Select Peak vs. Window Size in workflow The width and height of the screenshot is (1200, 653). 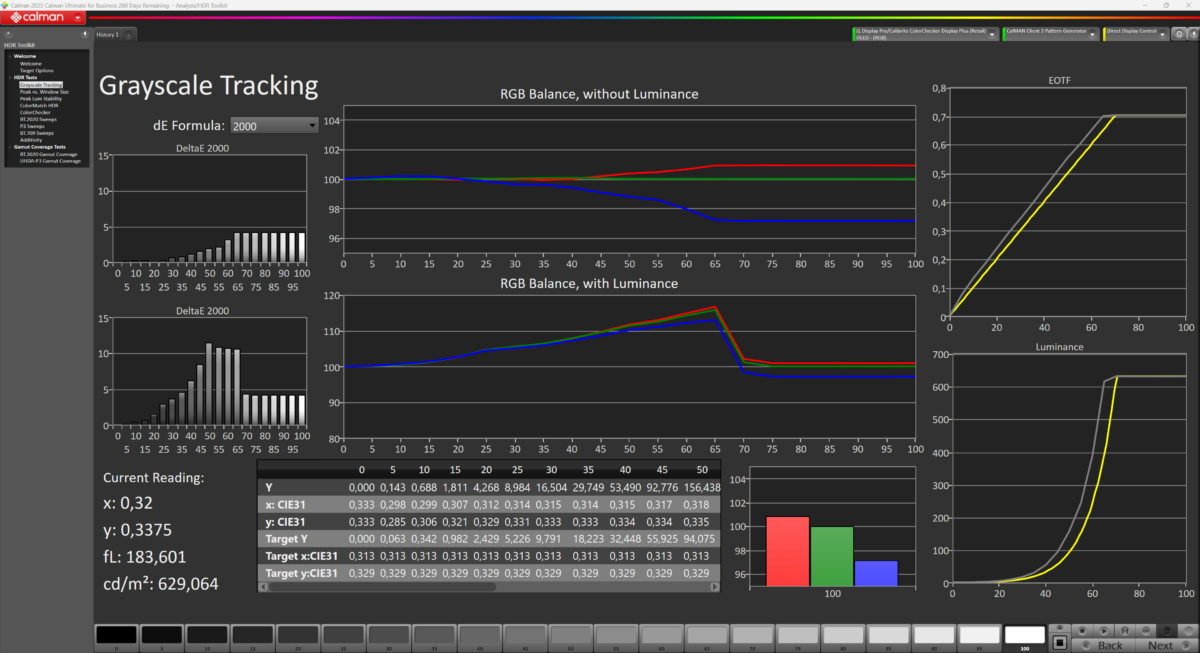click(44, 92)
